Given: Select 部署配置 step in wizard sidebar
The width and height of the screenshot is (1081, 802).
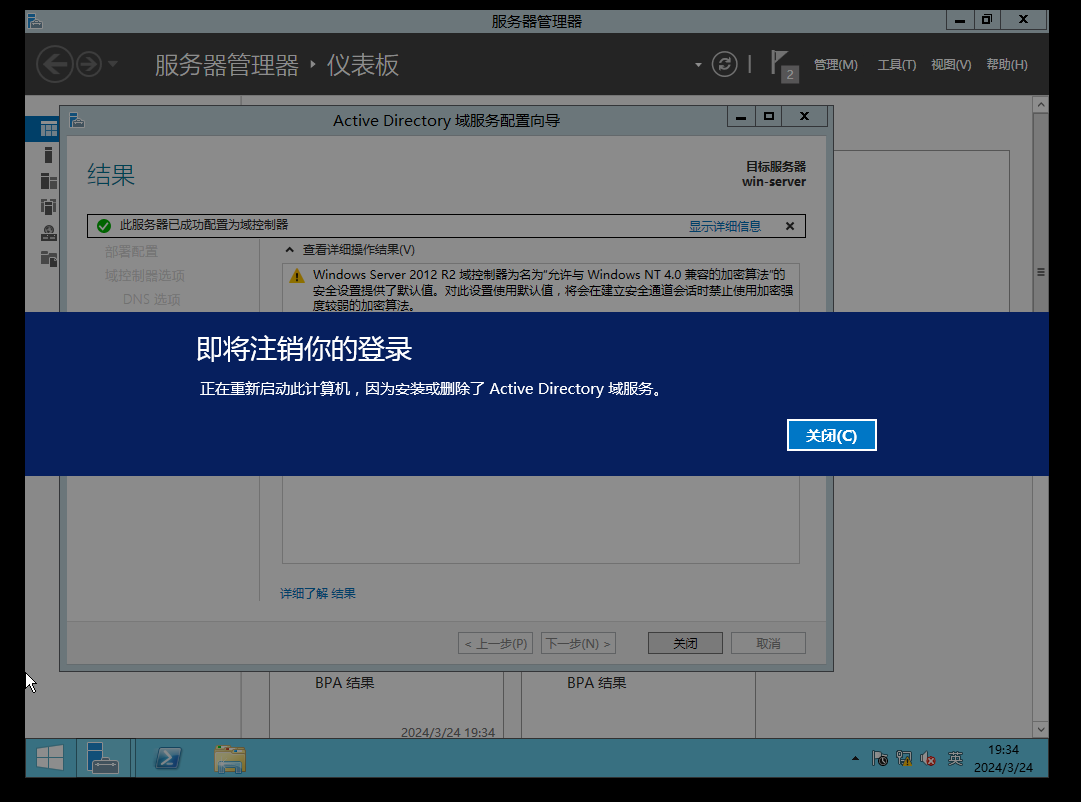Looking at the screenshot, I should [132, 251].
